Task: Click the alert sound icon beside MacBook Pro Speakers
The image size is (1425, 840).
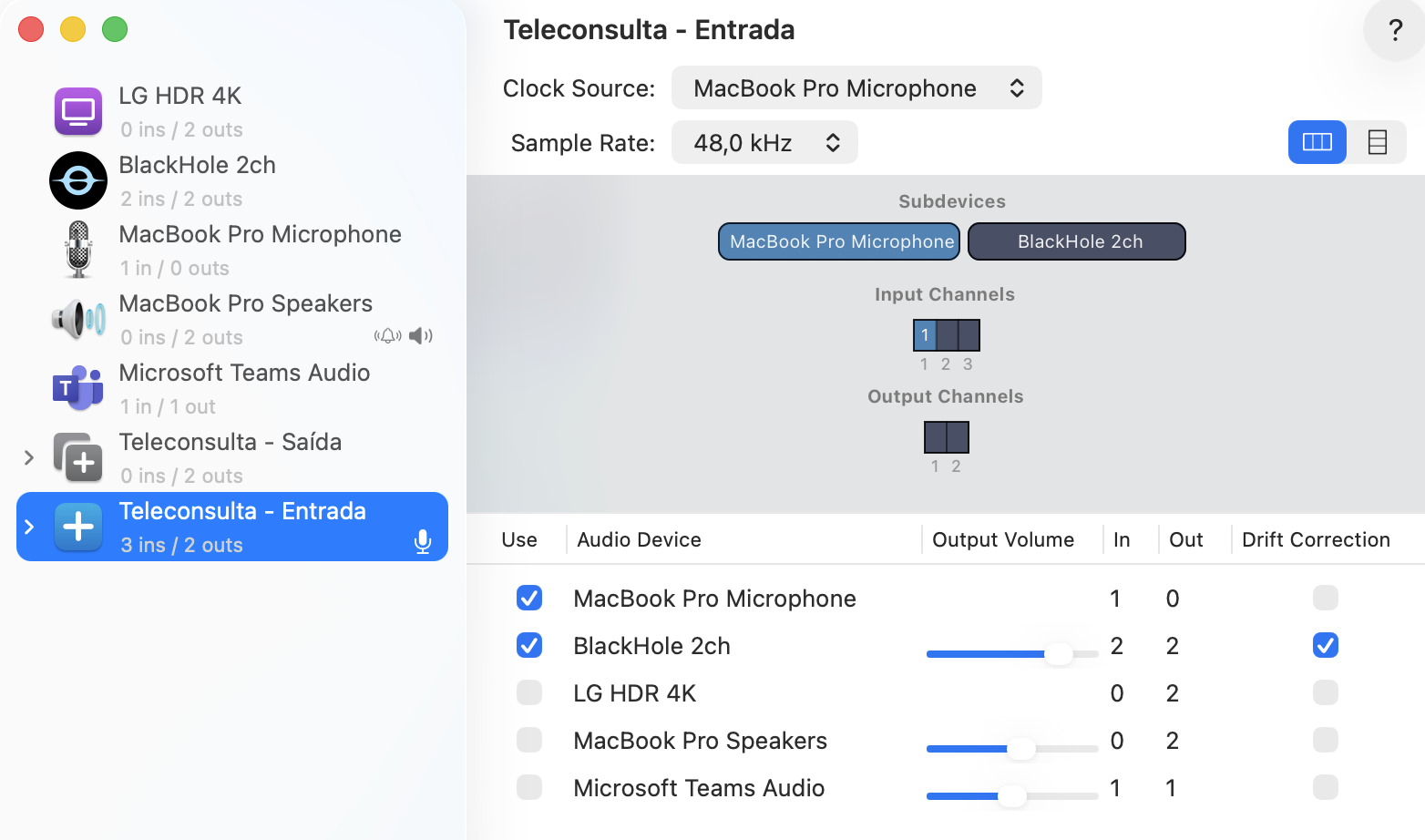Action: (x=387, y=336)
